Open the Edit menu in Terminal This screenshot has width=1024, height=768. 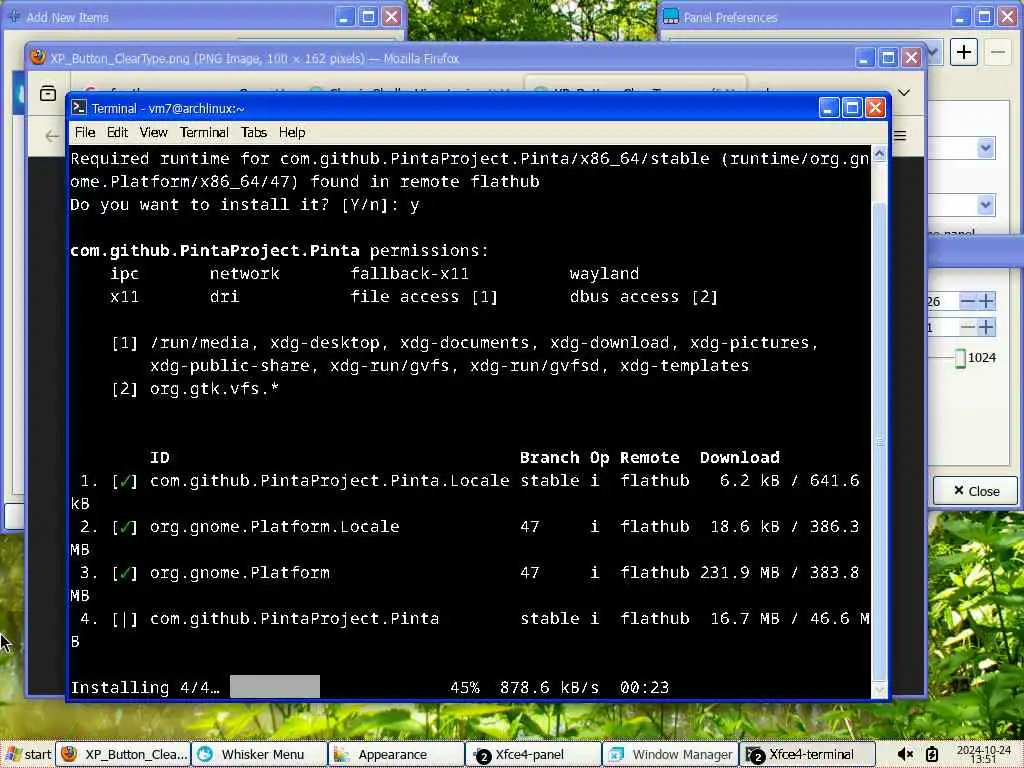point(118,133)
